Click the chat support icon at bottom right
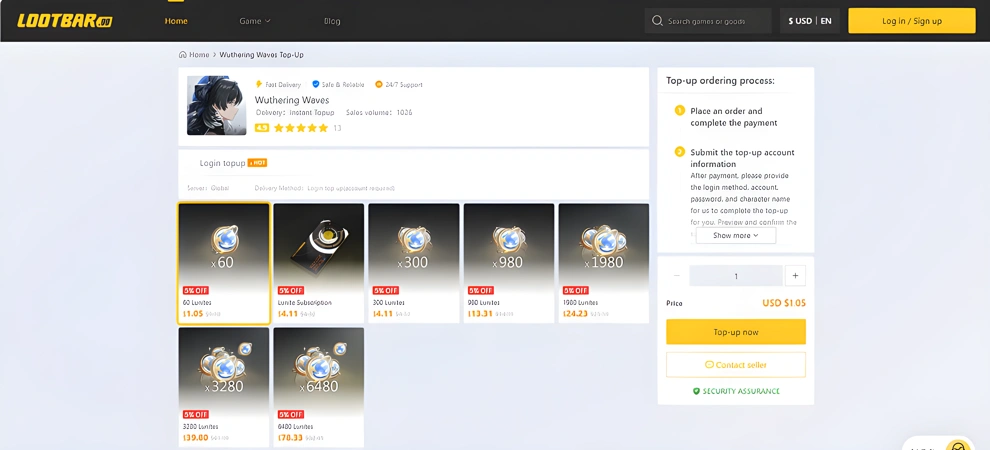 (x=958, y=446)
